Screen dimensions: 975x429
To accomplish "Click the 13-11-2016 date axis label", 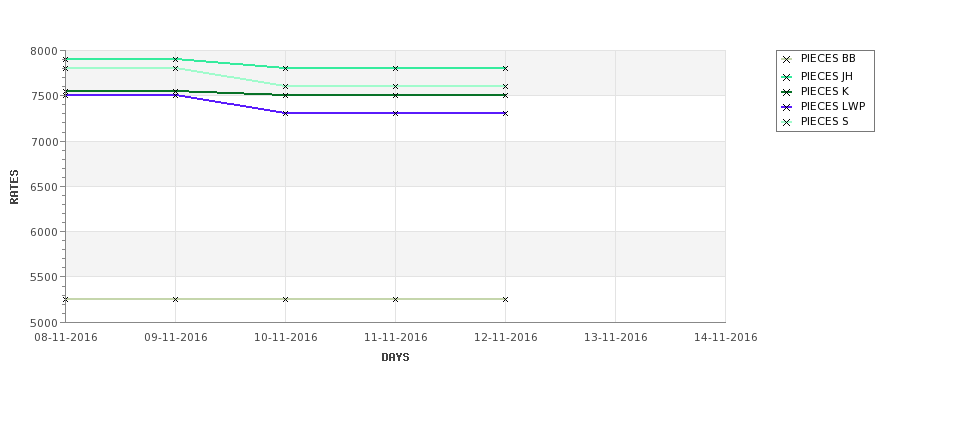I will (x=616, y=338).
